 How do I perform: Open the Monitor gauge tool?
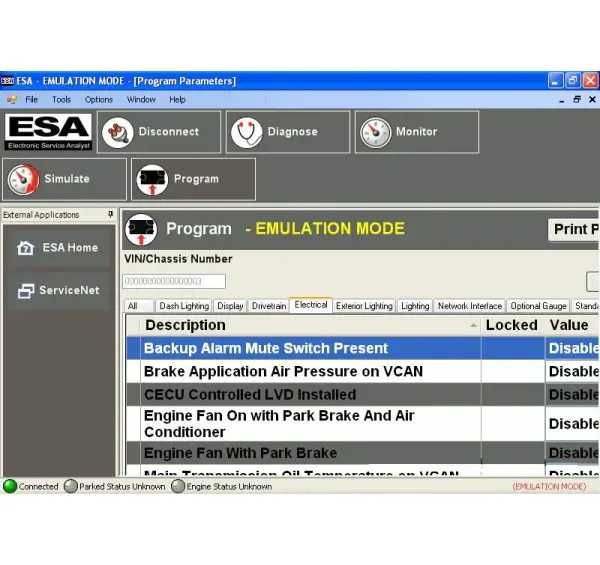point(417,132)
